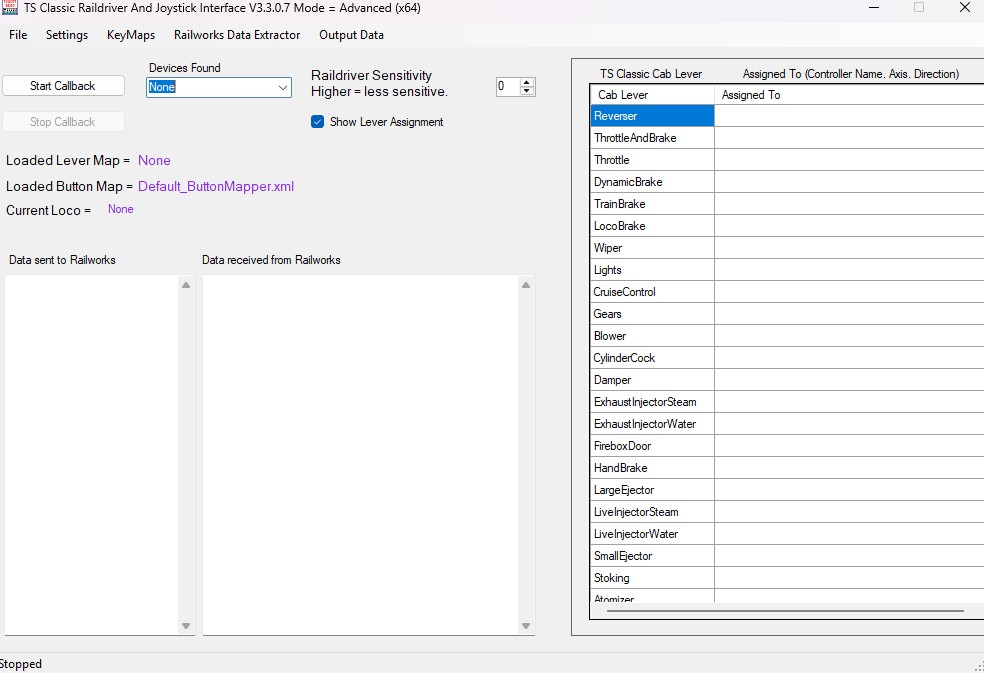Select the SmallEjector lever row
Image resolution: width=984 pixels, height=673 pixels.
(x=652, y=556)
